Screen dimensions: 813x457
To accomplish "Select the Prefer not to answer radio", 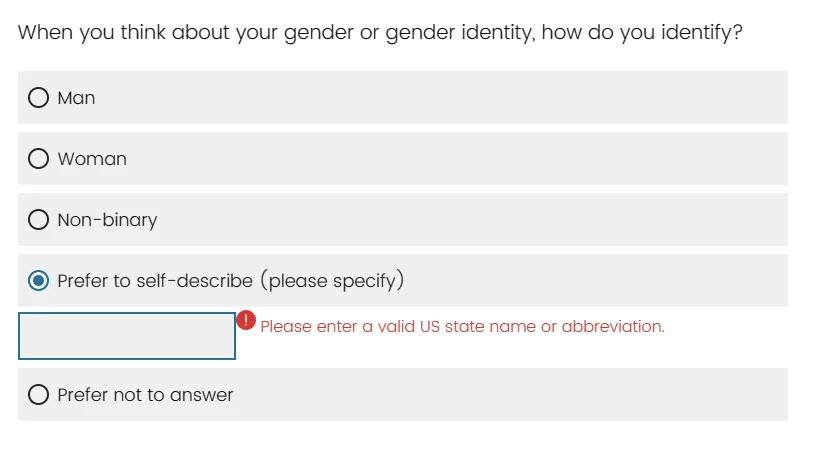I will [x=39, y=395].
